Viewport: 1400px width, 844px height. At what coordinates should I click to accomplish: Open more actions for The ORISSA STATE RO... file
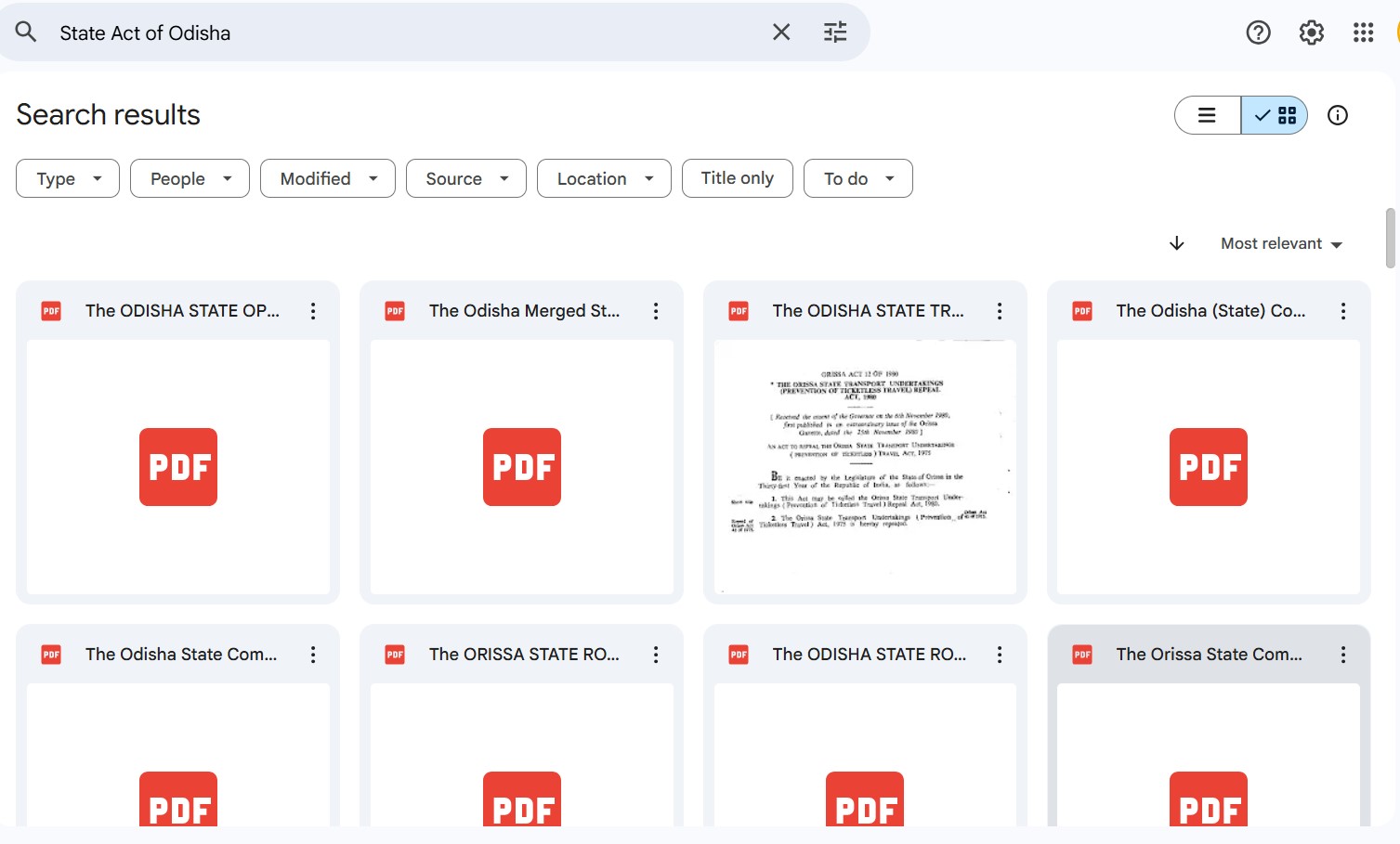656,655
